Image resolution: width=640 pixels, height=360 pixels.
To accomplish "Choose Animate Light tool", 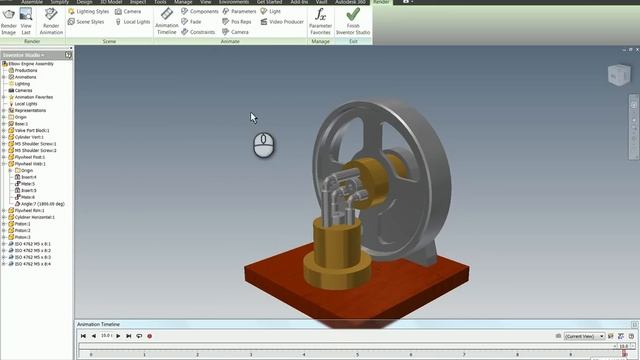I will (271, 11).
